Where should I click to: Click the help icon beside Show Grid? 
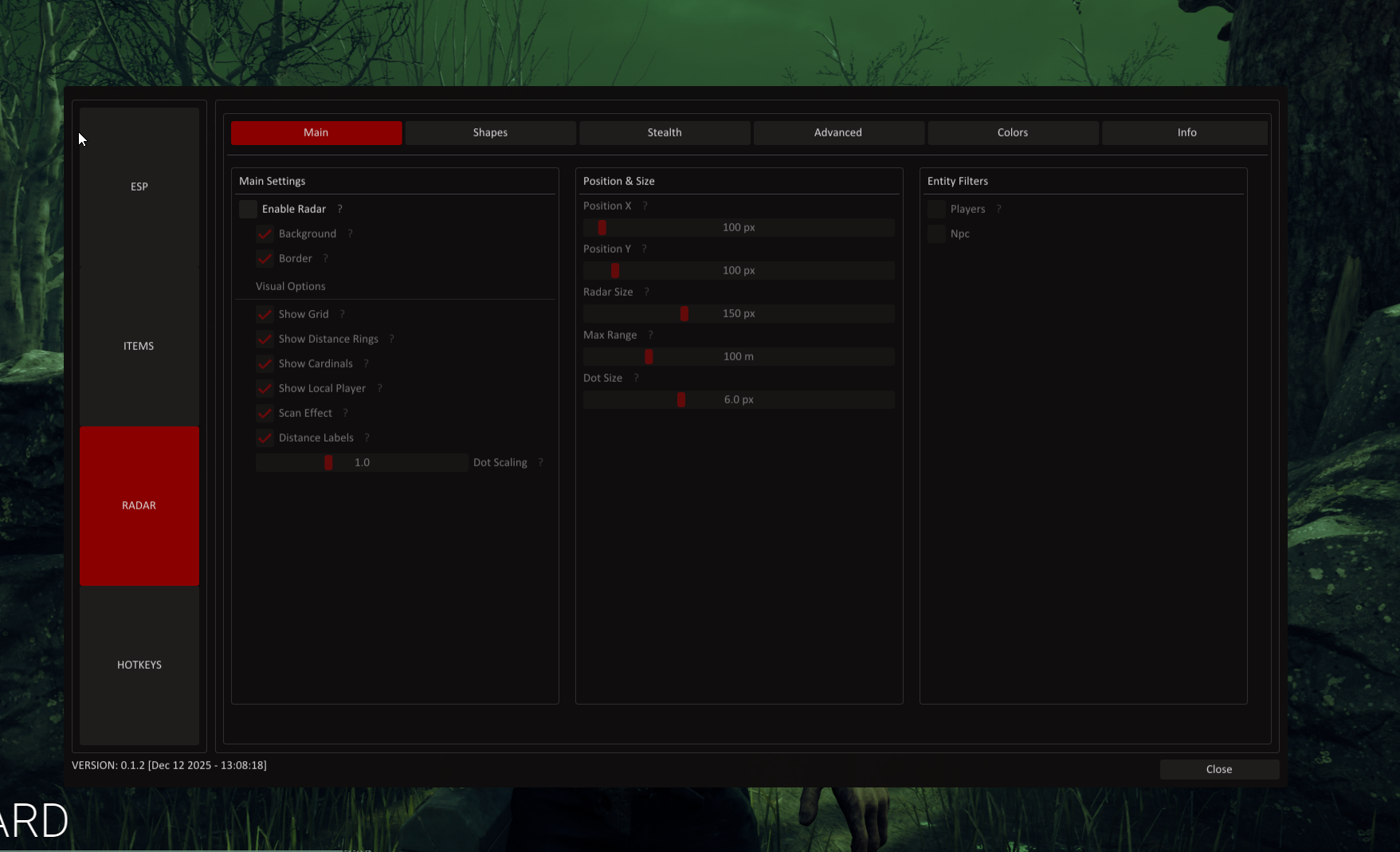coord(343,314)
